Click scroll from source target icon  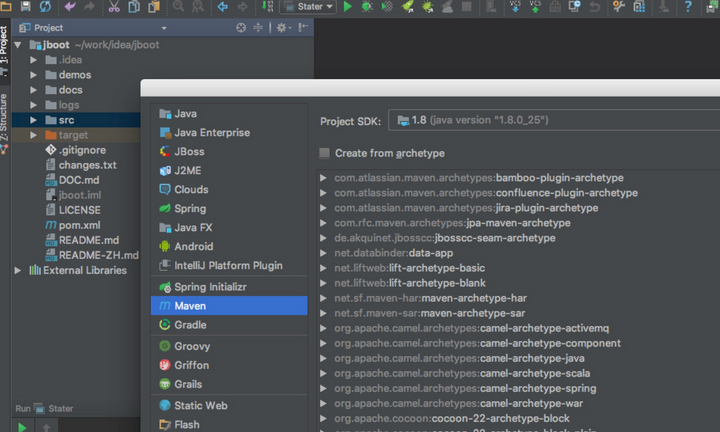(241, 28)
